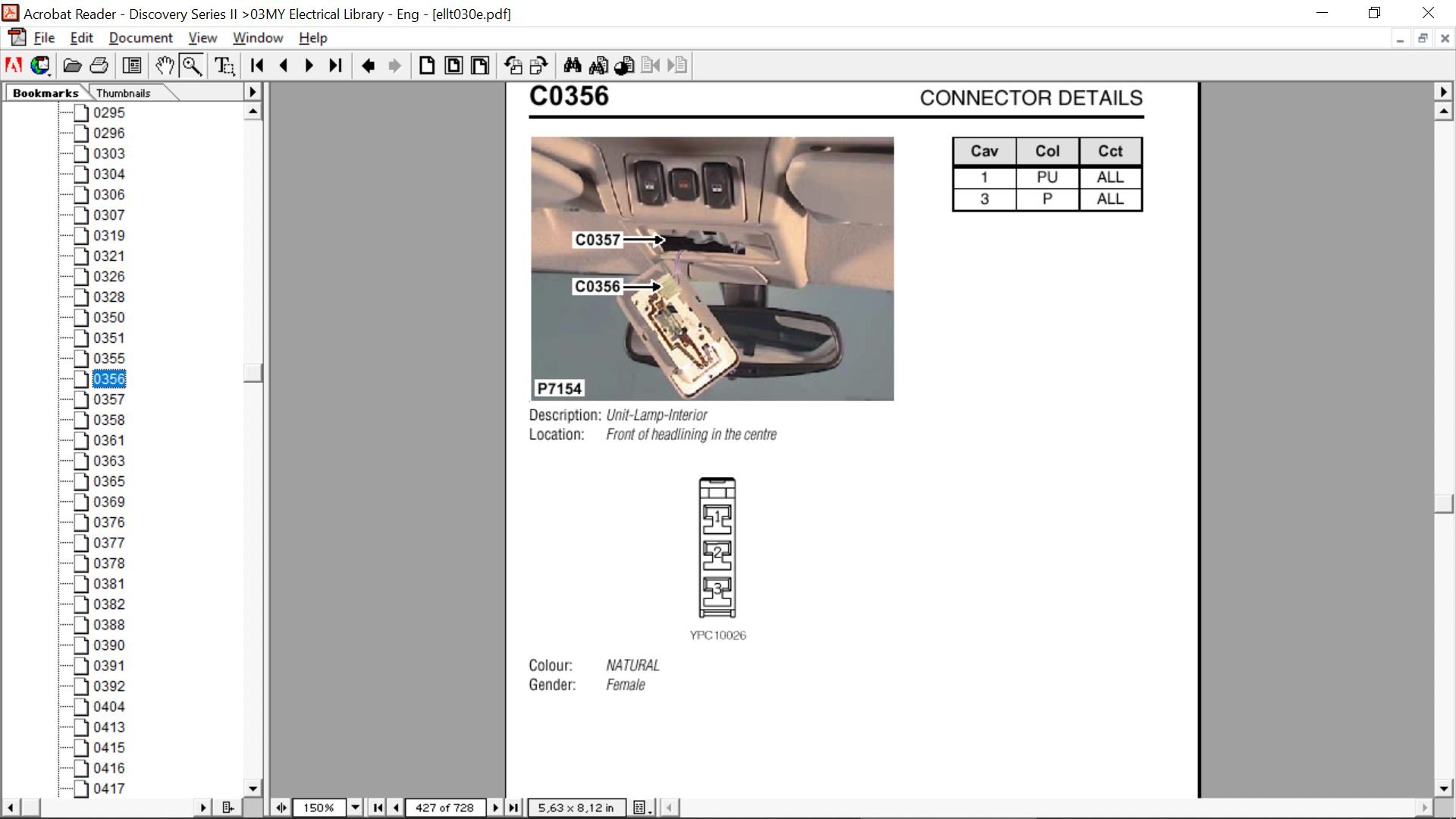The image size is (1456, 819).
Task: Switch to Thumbnails tab
Action: coord(124,93)
